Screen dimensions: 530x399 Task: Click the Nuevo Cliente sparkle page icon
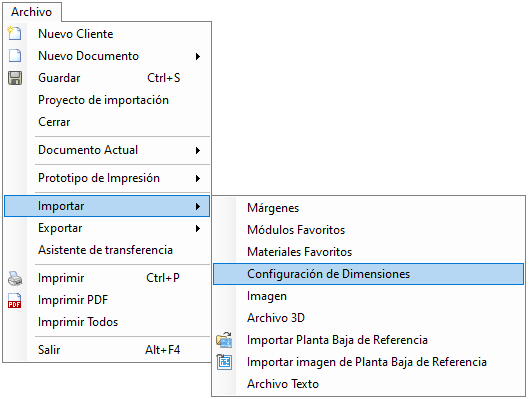pyautogui.click(x=15, y=33)
